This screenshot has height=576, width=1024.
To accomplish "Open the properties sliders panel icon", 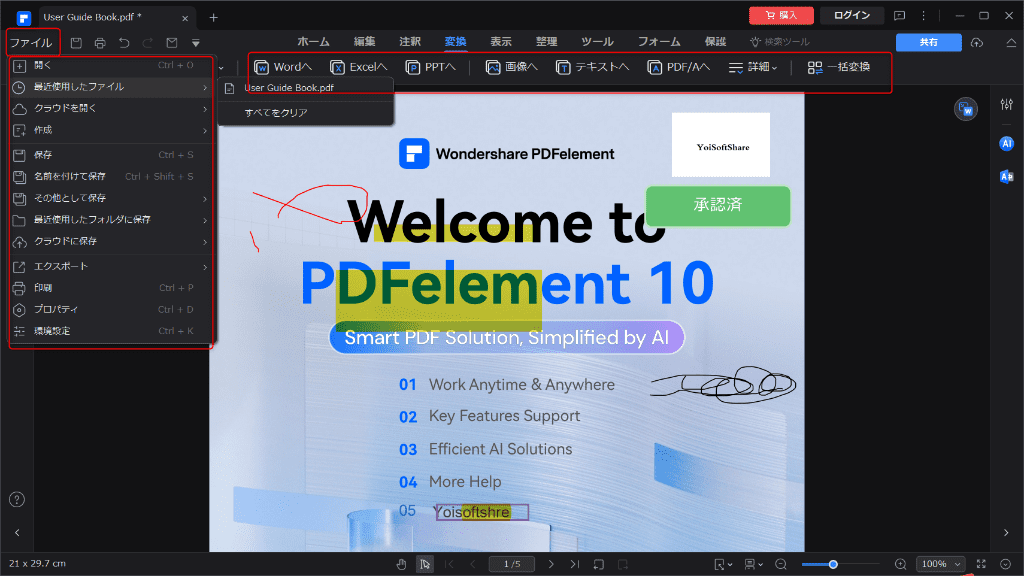I will click(x=1006, y=104).
